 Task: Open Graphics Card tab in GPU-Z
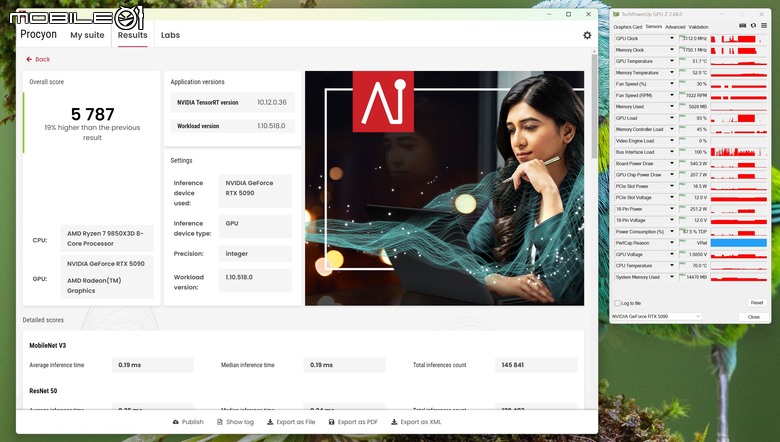coord(627,27)
